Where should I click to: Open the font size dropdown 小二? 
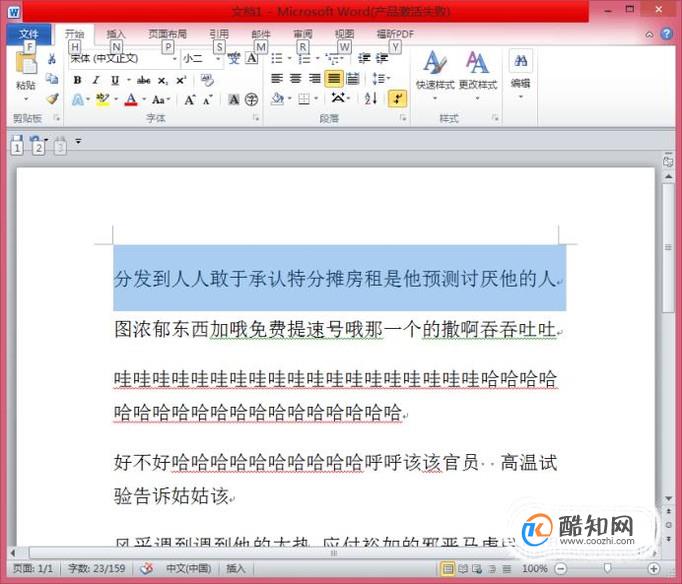pos(218,58)
